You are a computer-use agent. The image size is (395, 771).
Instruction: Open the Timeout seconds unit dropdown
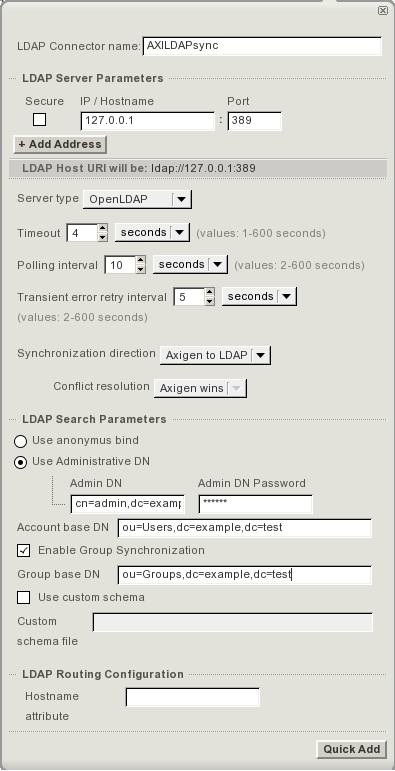pyautogui.click(x=152, y=233)
